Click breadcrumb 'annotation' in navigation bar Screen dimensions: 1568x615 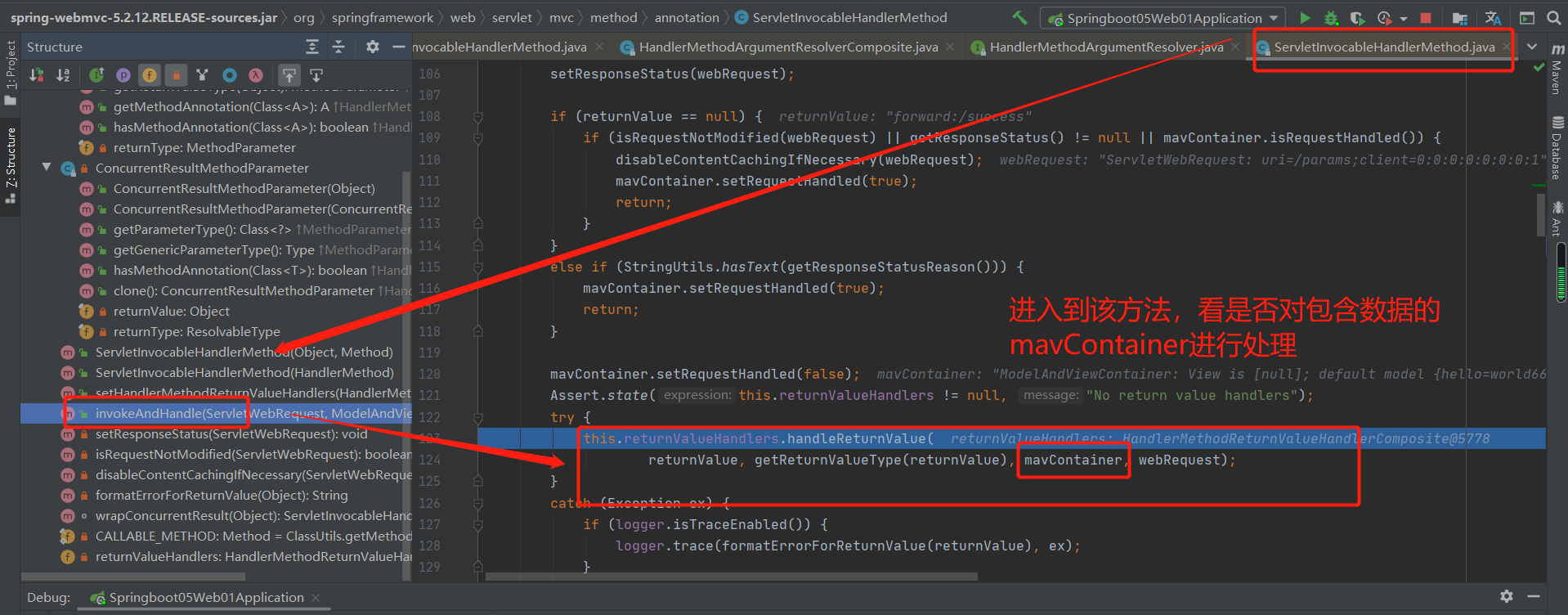687,17
